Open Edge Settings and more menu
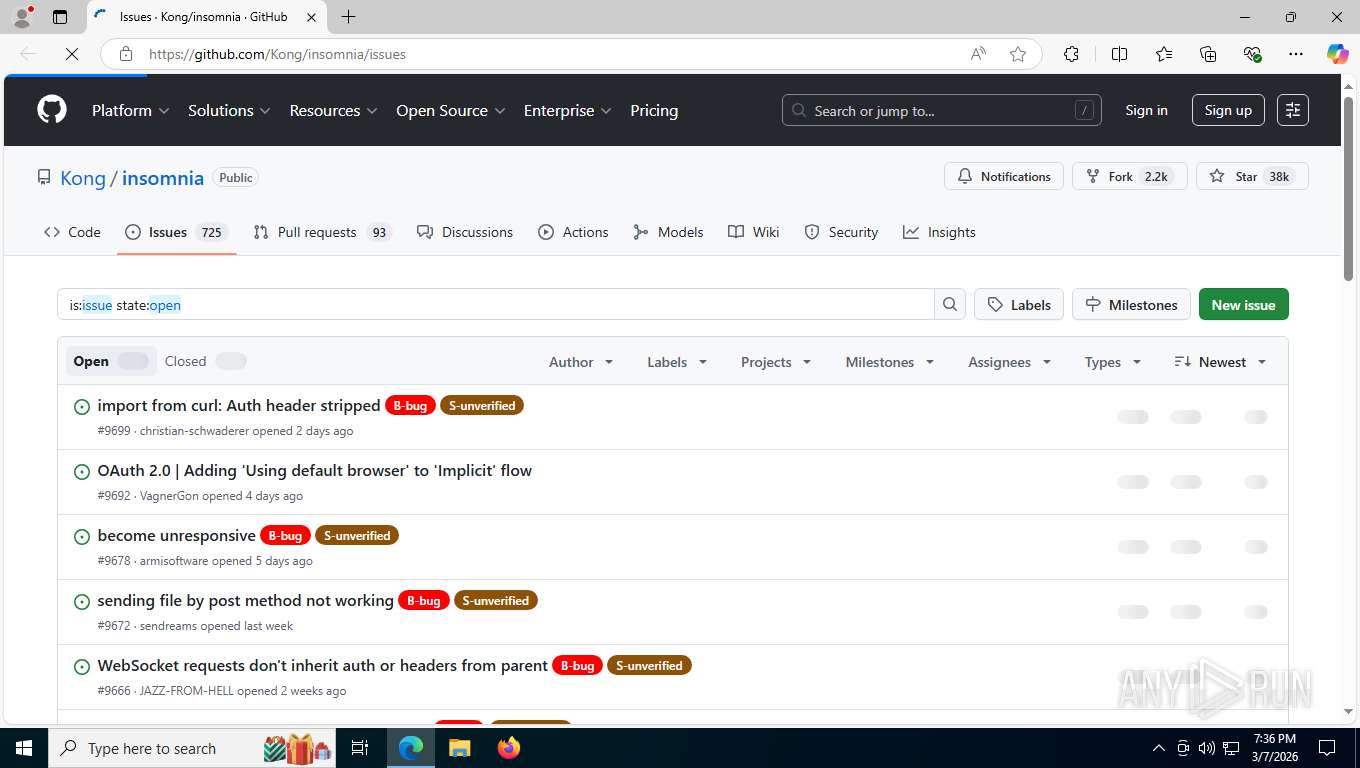 pyautogui.click(x=1296, y=54)
